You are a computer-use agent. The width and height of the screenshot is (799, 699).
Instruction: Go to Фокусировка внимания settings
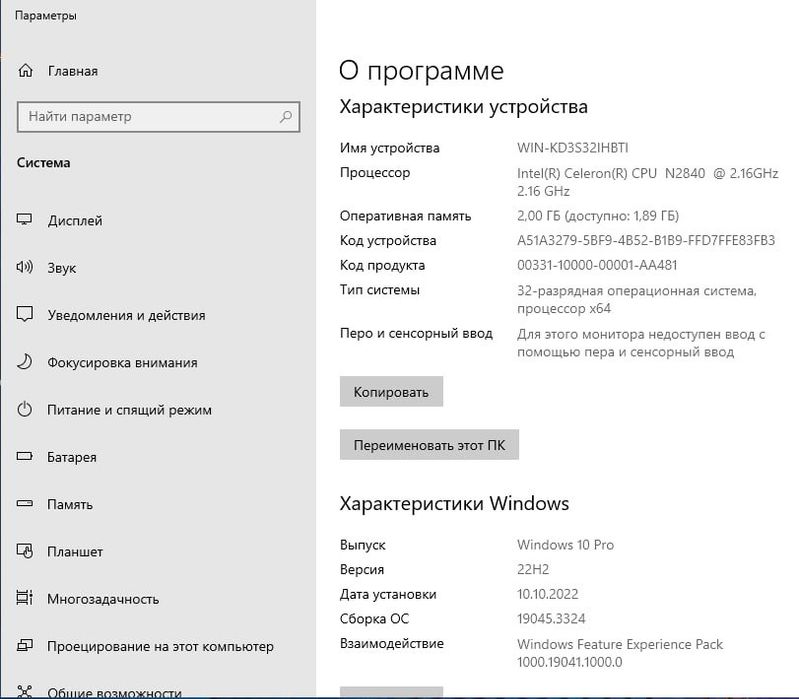tap(122, 362)
